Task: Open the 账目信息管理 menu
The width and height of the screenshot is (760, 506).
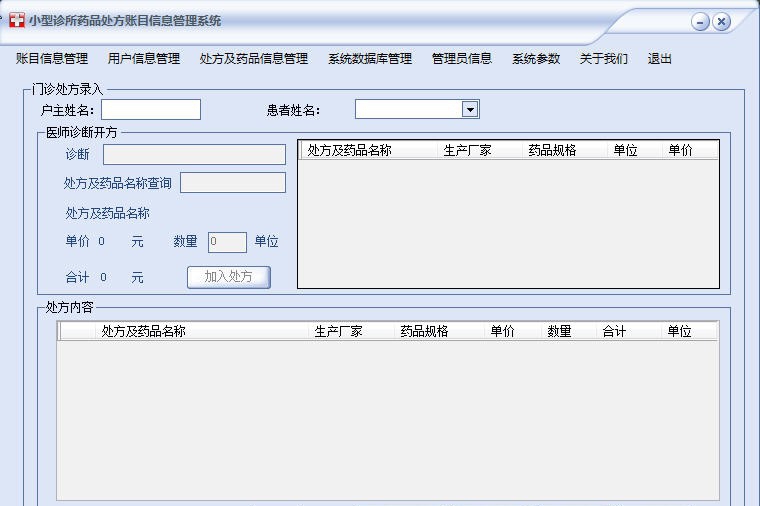Action: click(x=52, y=59)
